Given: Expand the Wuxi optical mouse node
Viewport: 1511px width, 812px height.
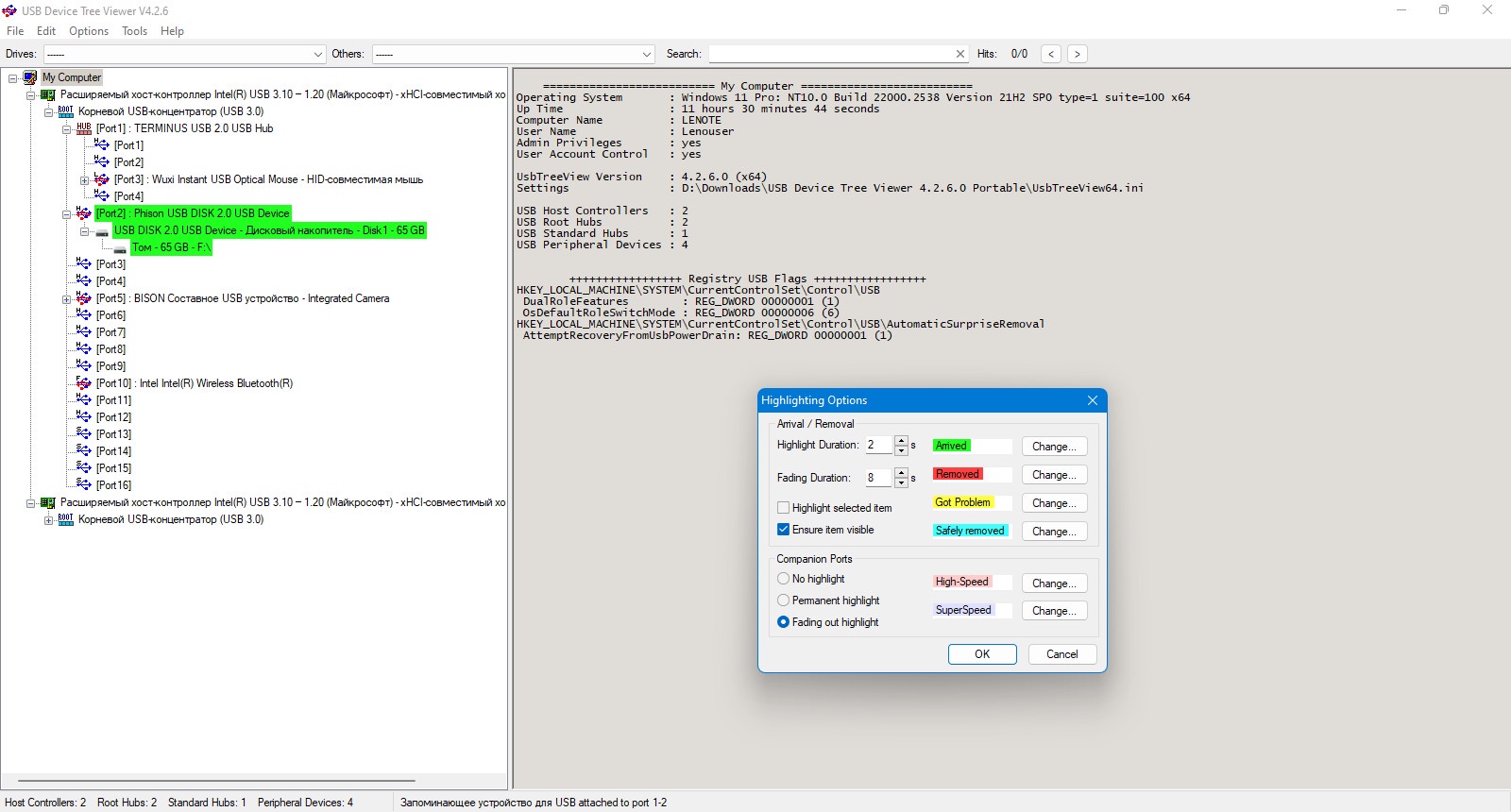Looking at the screenshot, I should coord(84,180).
